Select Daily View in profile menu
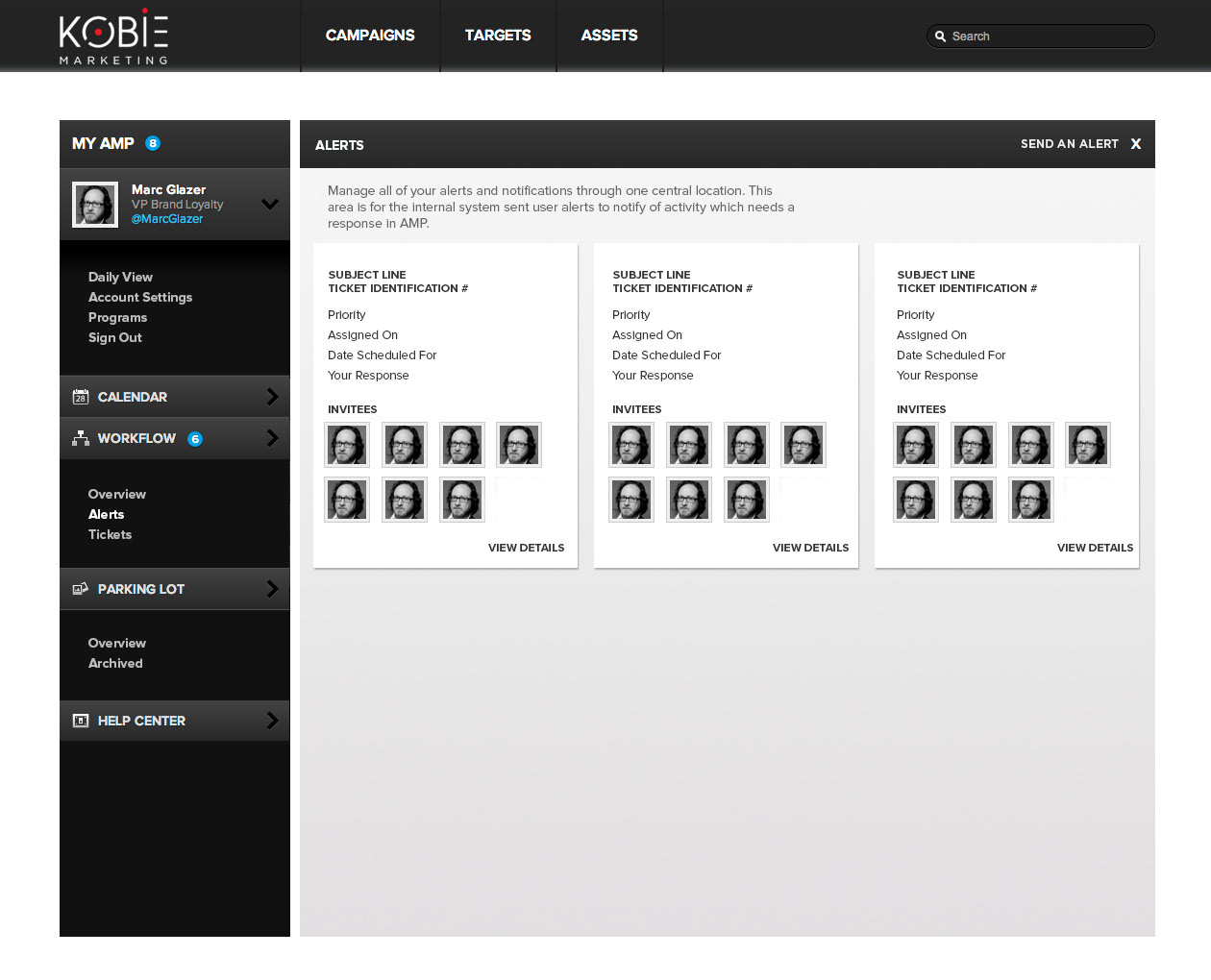The width and height of the screenshot is (1211, 980). (x=120, y=277)
